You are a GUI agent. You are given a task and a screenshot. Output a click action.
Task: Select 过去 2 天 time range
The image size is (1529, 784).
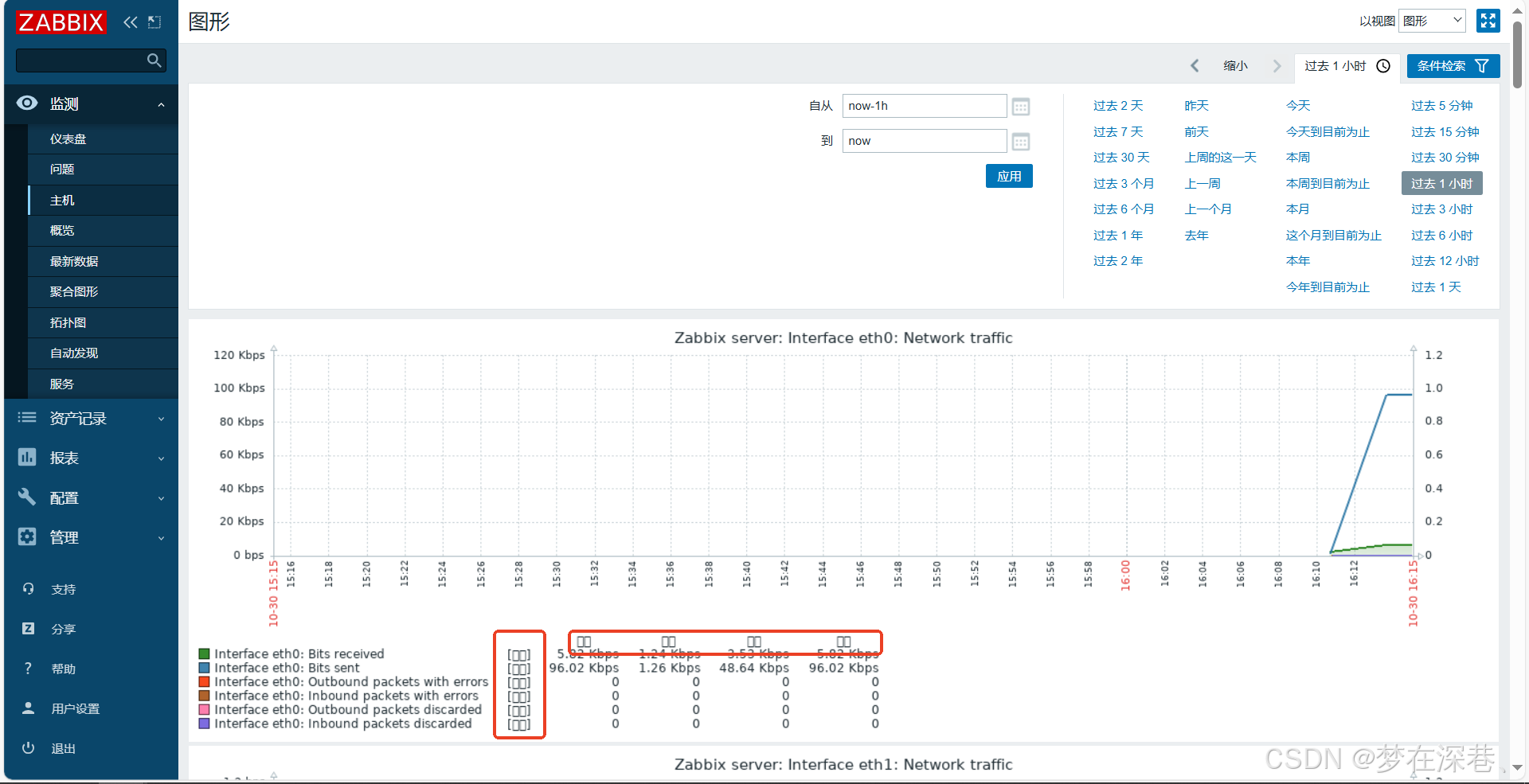[x=1118, y=106]
